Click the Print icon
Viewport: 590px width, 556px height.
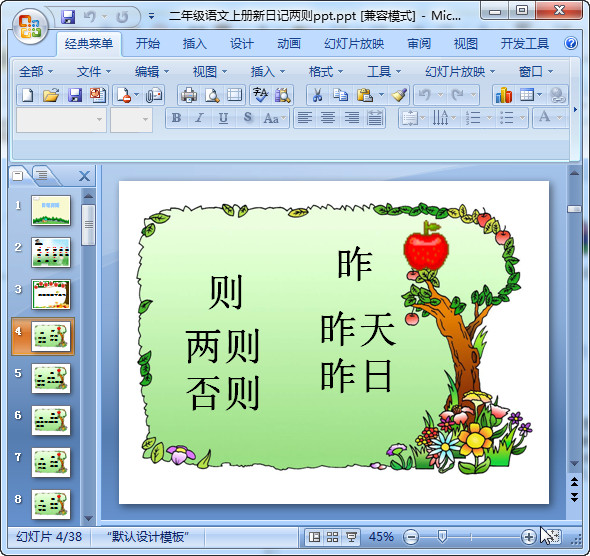point(189,95)
